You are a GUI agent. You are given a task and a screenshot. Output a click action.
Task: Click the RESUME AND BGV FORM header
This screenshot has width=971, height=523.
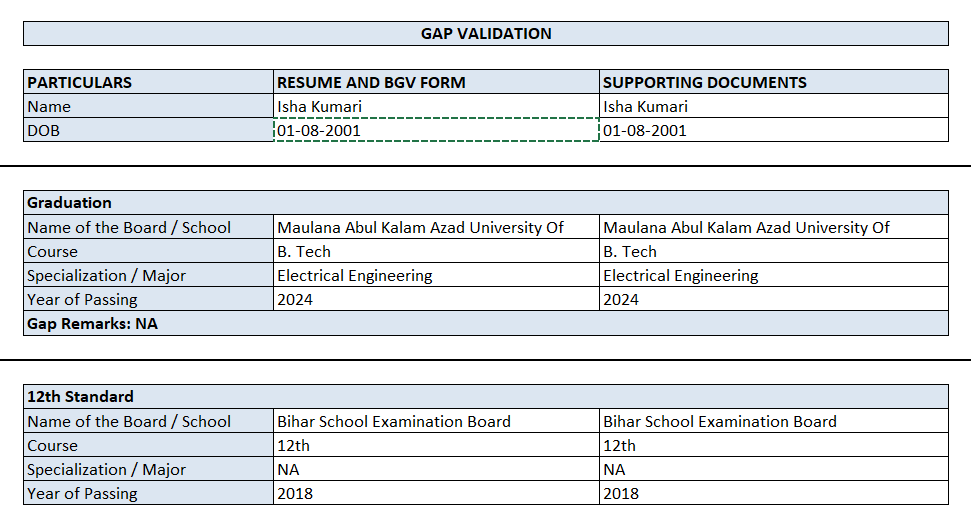point(436,82)
